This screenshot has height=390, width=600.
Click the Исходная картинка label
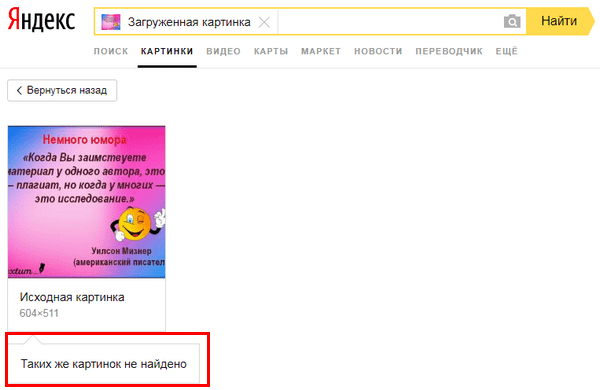72,297
